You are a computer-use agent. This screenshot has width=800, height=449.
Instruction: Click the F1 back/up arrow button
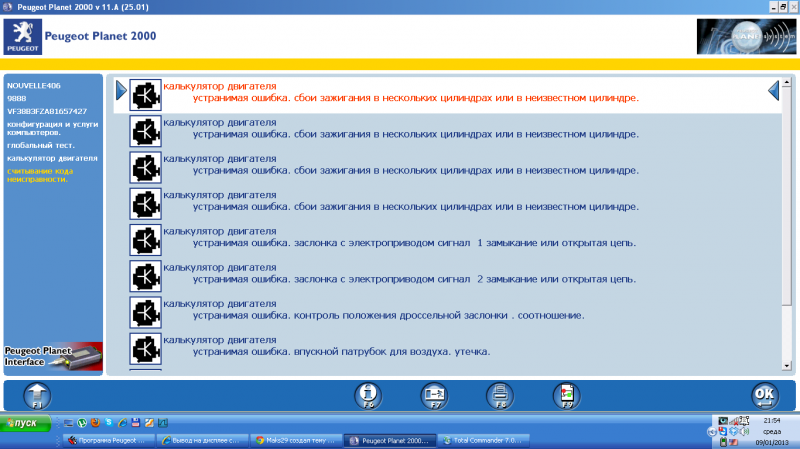tap(37, 396)
